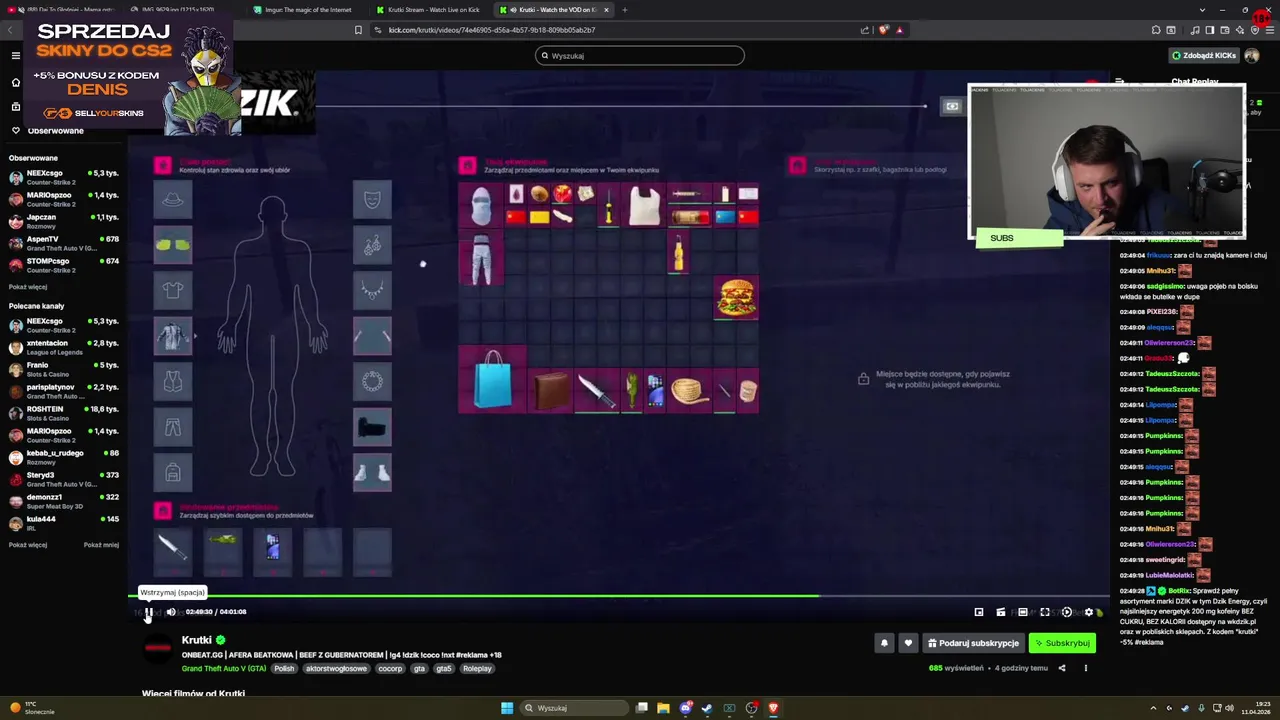
Task: Open Franio recommended channel
Action: [64, 369]
